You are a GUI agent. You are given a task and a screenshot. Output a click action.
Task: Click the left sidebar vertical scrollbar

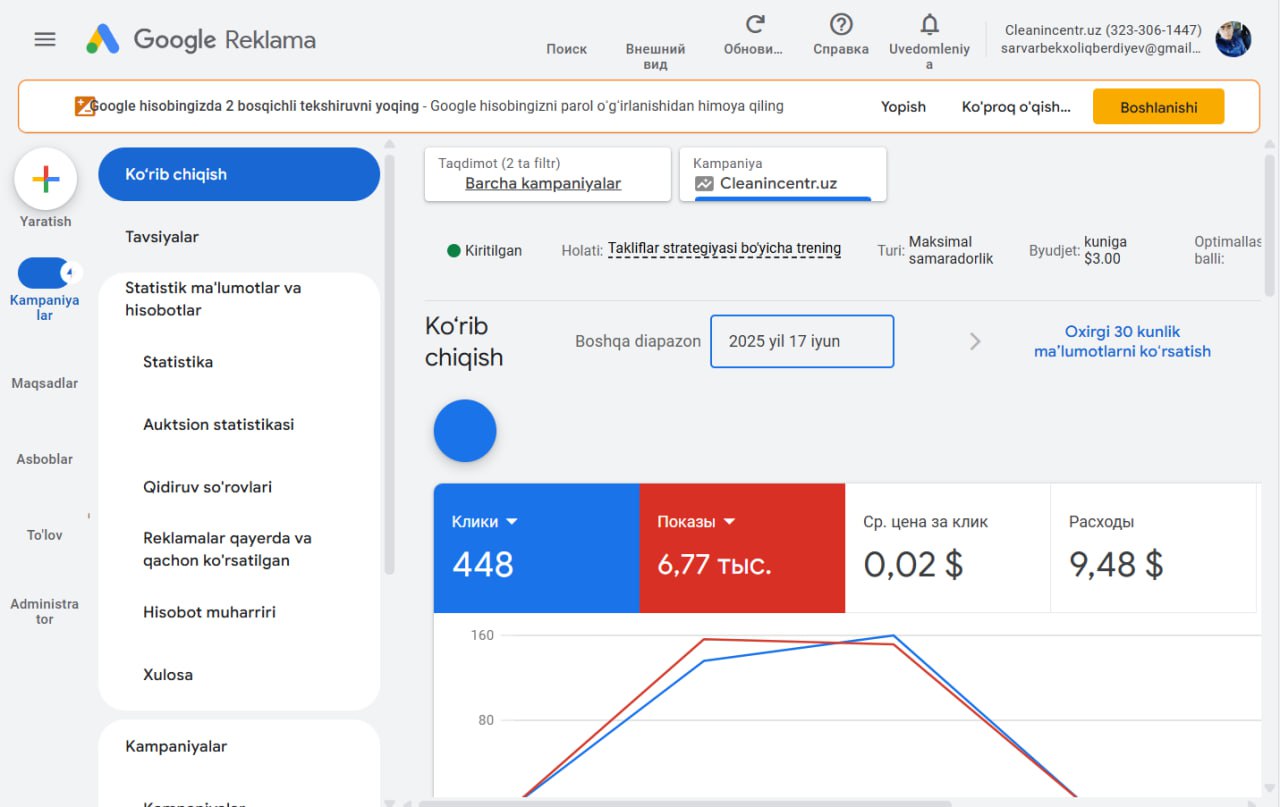(x=389, y=364)
